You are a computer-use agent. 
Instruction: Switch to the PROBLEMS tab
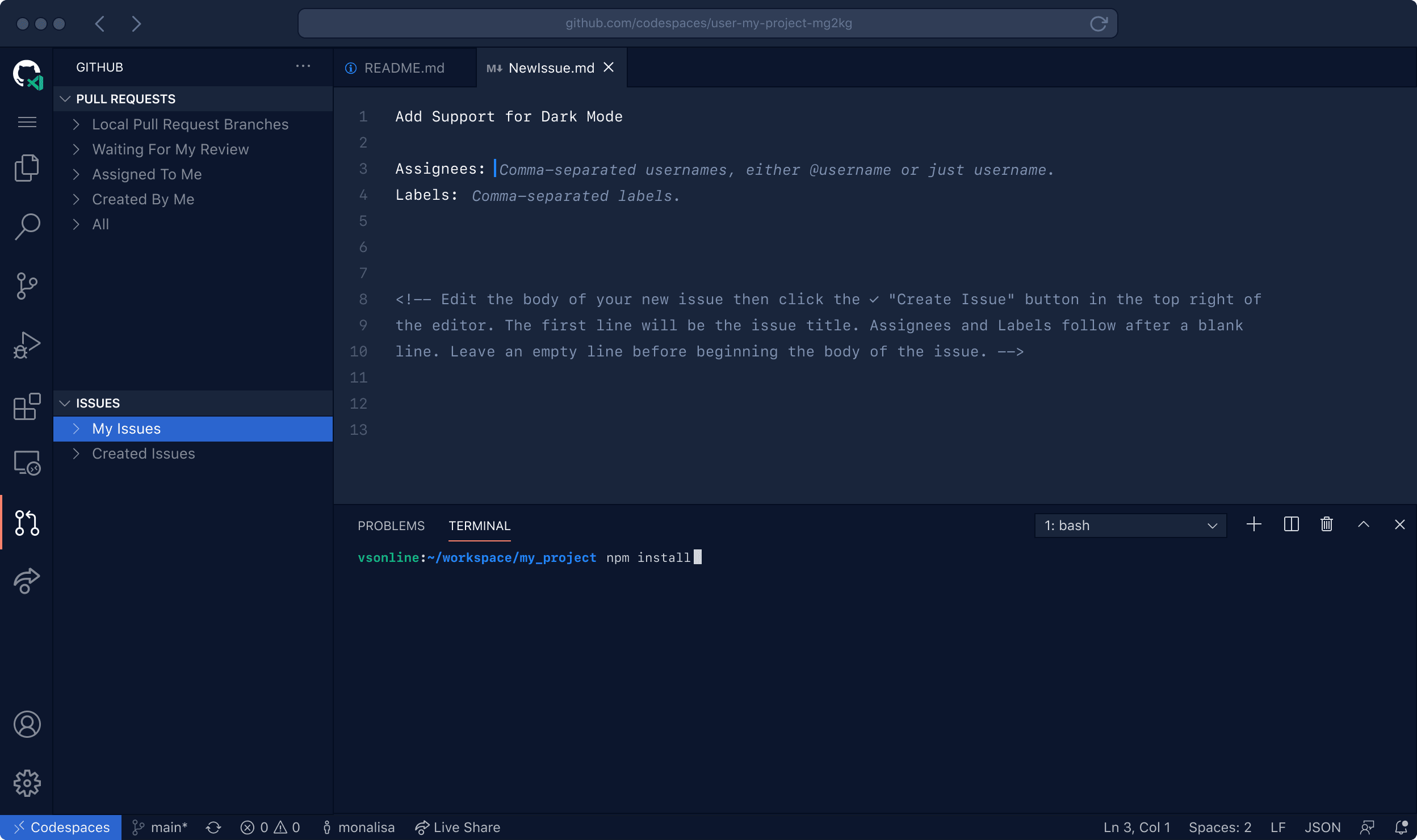pyautogui.click(x=391, y=526)
